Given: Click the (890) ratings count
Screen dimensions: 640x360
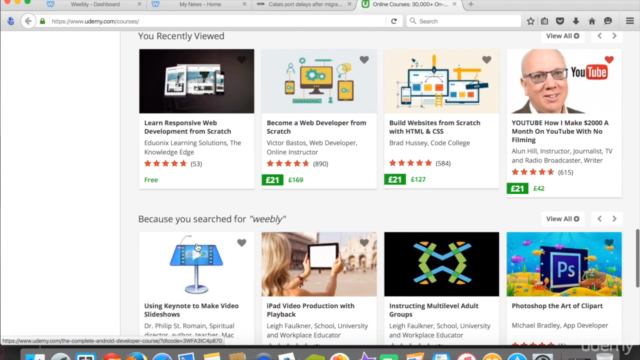Looking at the screenshot, I should 320,164.
